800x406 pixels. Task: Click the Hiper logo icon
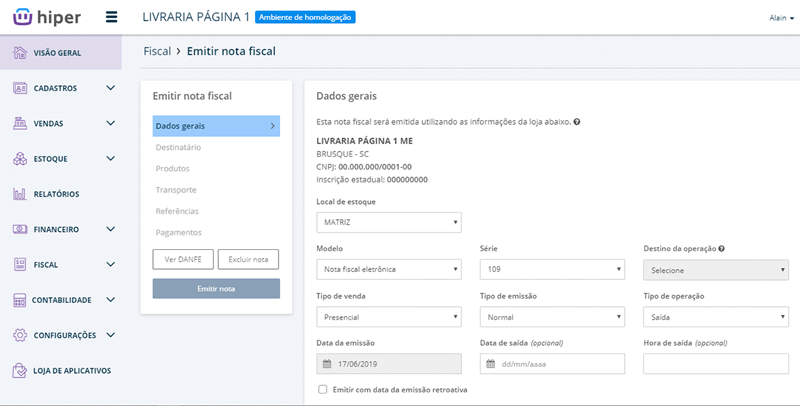pos(19,18)
